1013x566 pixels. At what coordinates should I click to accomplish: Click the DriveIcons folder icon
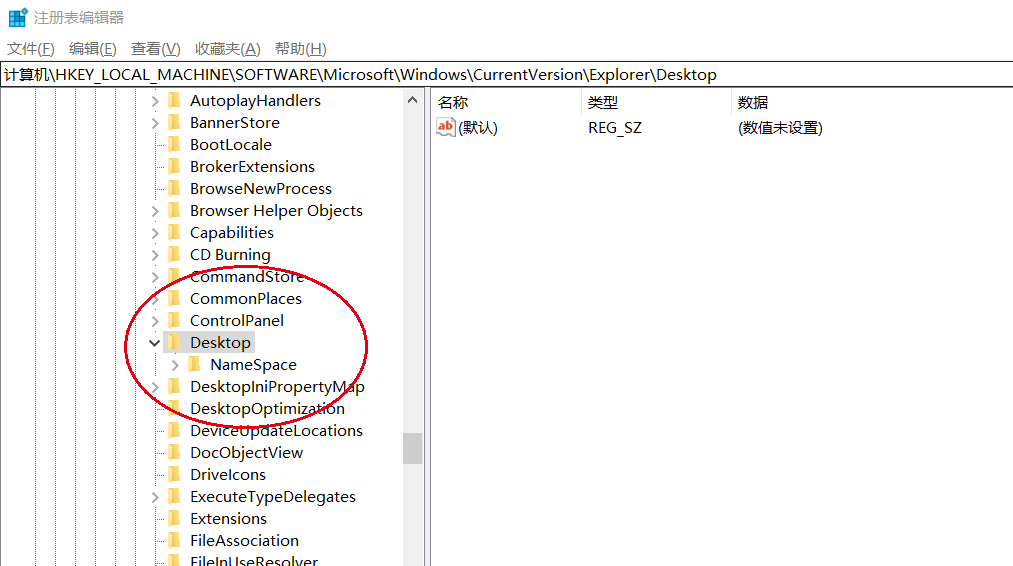coord(174,474)
